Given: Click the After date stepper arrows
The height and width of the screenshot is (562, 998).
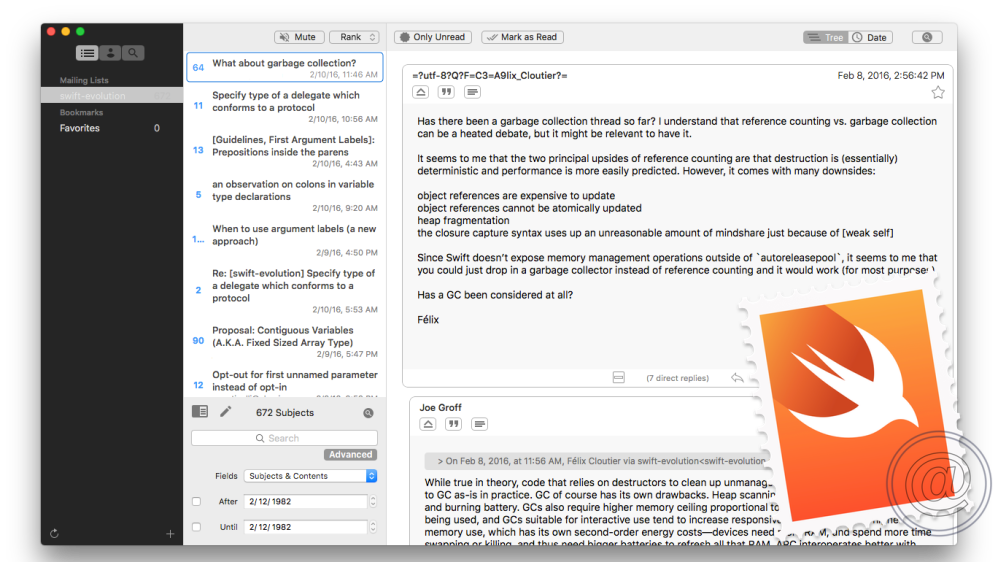Looking at the screenshot, I should click(373, 502).
